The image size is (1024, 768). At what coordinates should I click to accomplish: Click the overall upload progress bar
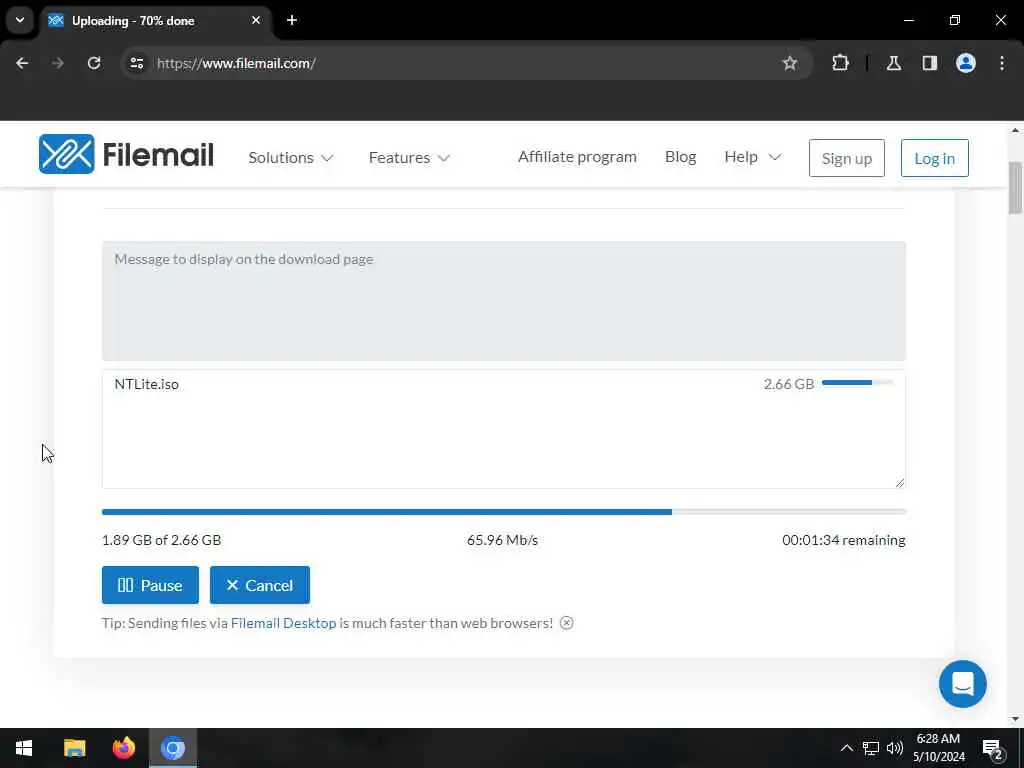coord(504,512)
